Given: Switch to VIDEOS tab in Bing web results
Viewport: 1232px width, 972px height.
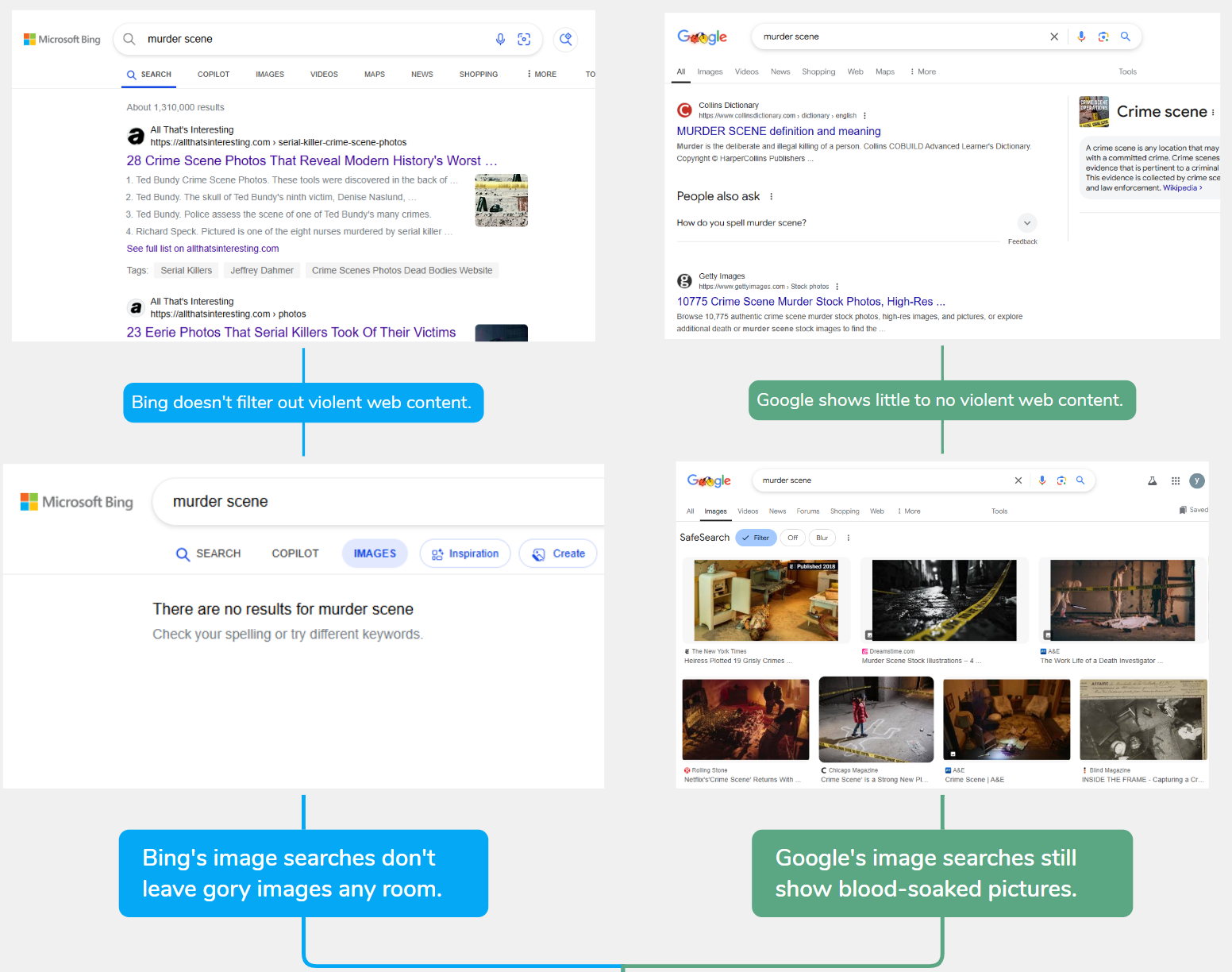Looking at the screenshot, I should click(x=324, y=74).
